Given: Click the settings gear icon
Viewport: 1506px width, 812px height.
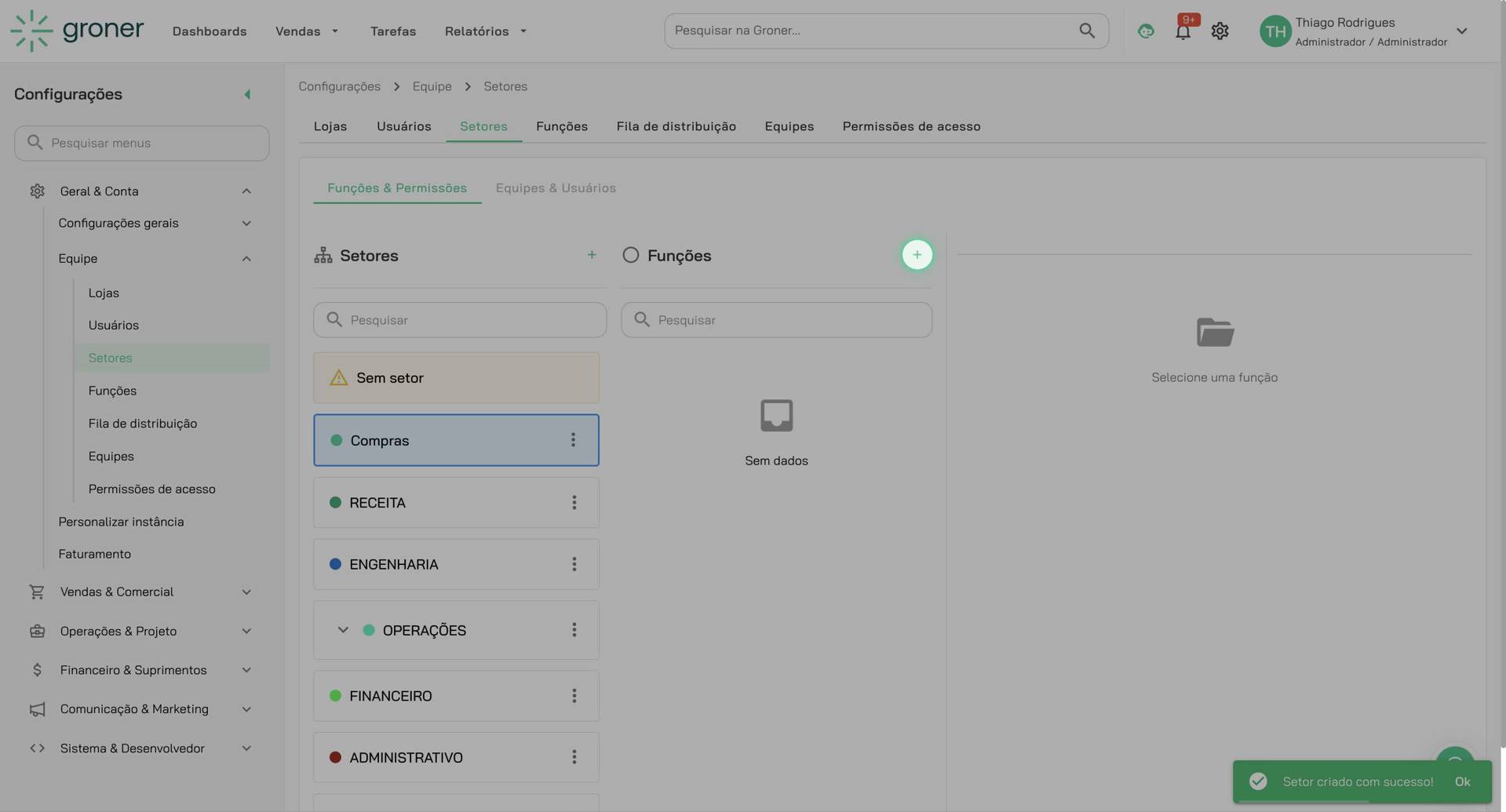Looking at the screenshot, I should [x=1220, y=31].
